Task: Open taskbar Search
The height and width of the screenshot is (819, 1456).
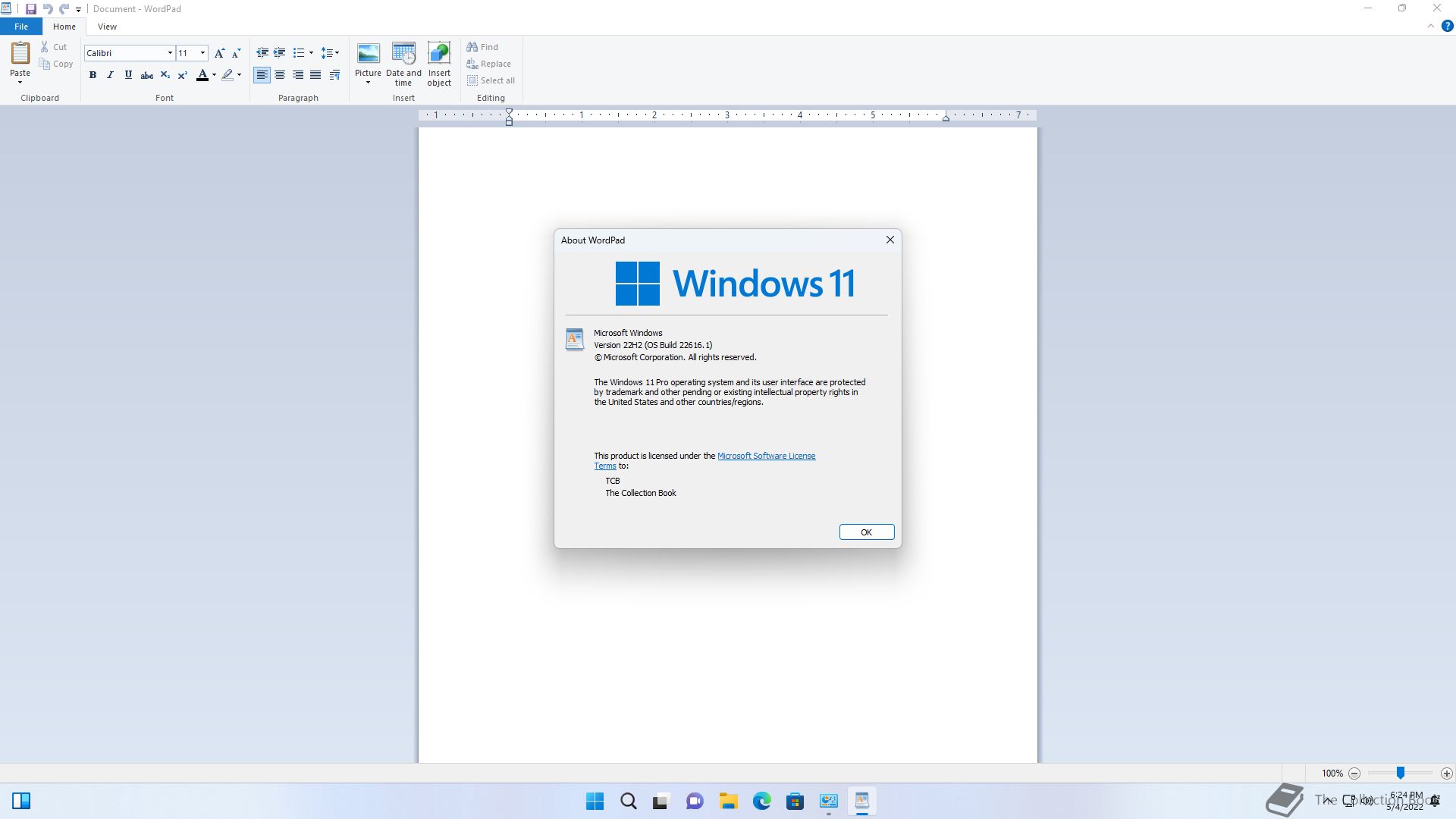Action: tap(629, 801)
